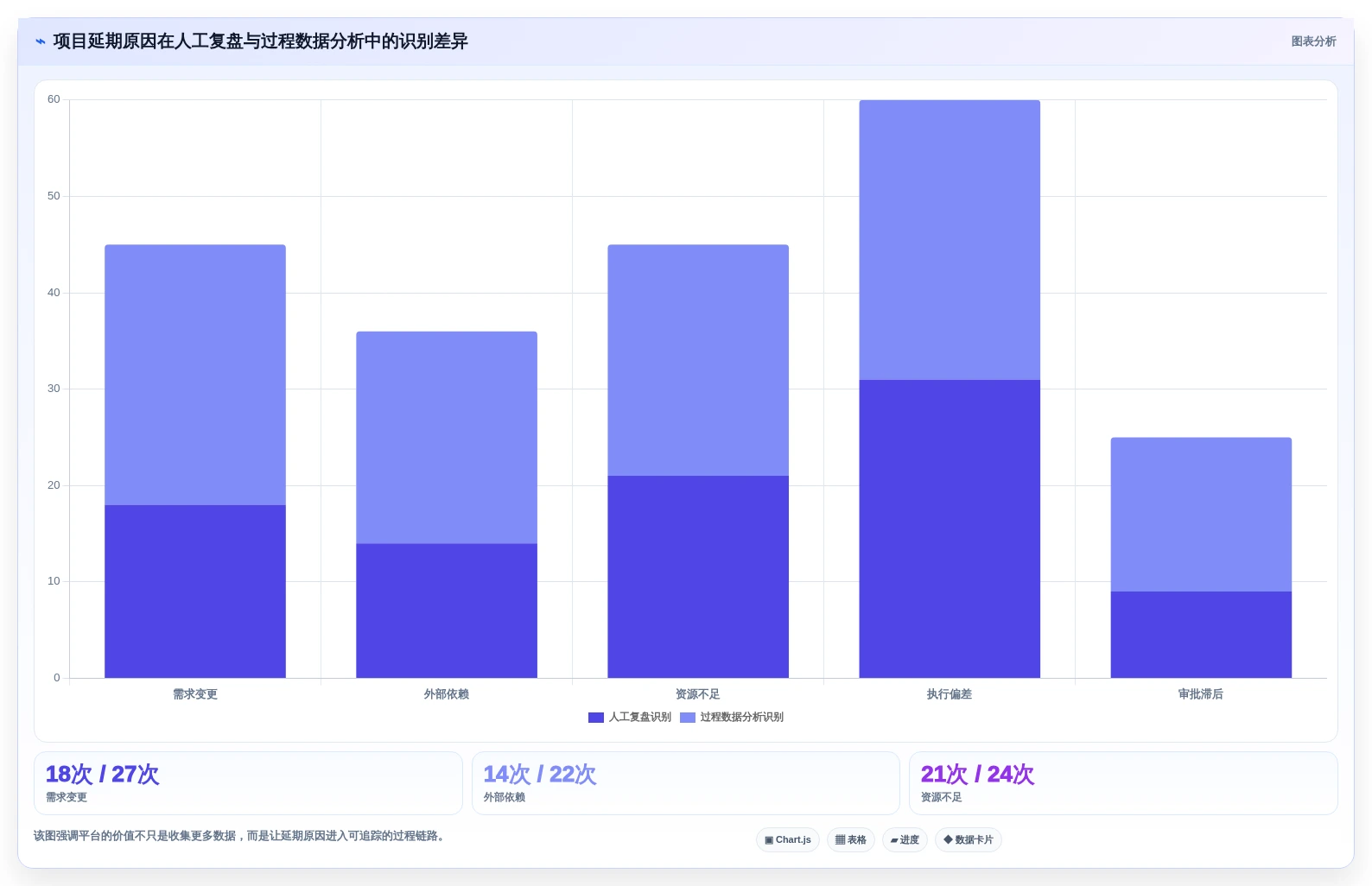1372x886 pixels.
Task: Click the 10 y-axis tick label
Action: coord(54,581)
